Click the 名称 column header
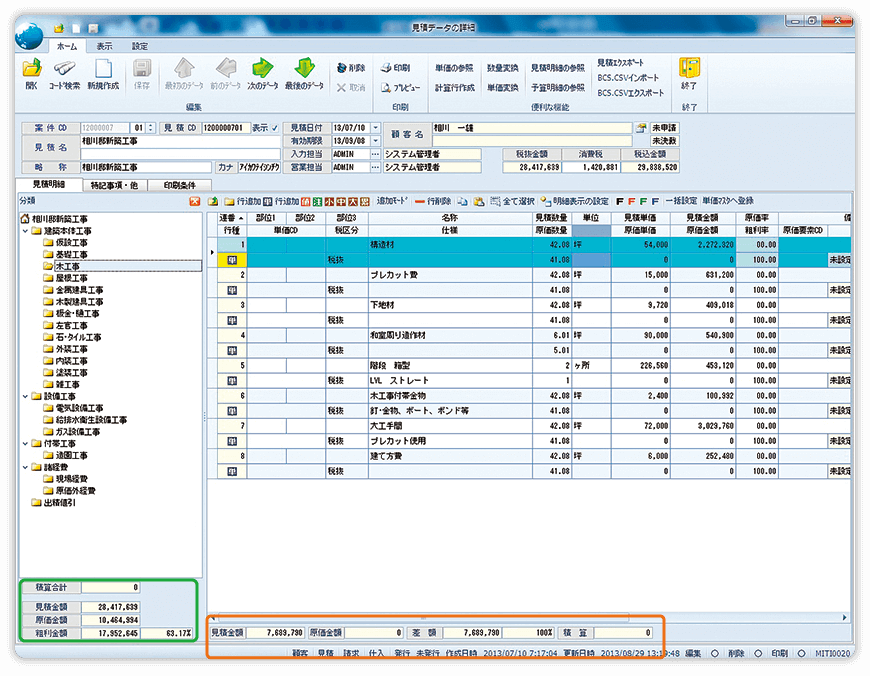The width and height of the screenshot is (870, 676). [449, 218]
